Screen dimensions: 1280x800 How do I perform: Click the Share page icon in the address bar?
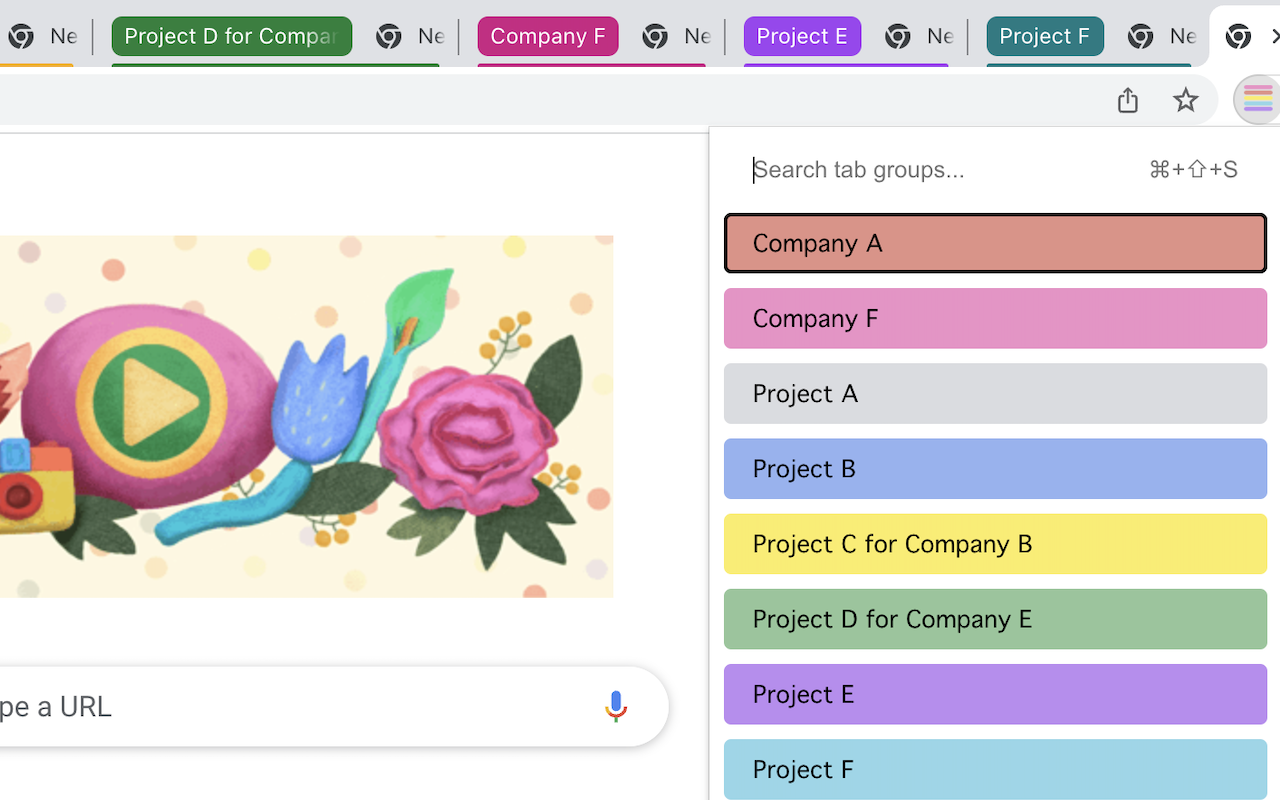pyautogui.click(x=1128, y=100)
